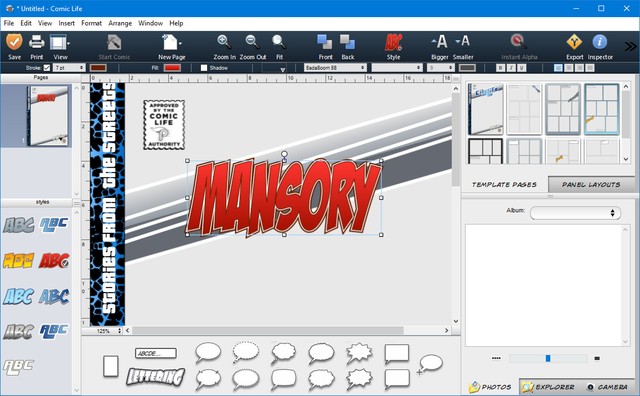Make the text Bigger

pos(440,42)
